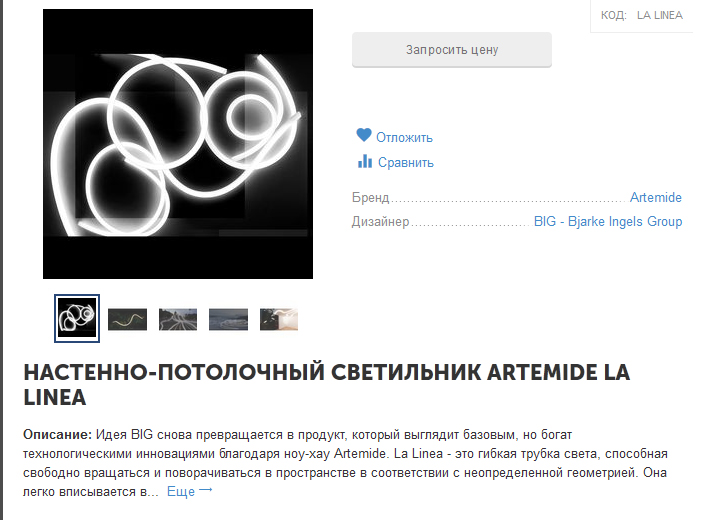The width and height of the screenshot is (701, 520).
Task: Enlarge the main product image
Action: click(x=178, y=144)
